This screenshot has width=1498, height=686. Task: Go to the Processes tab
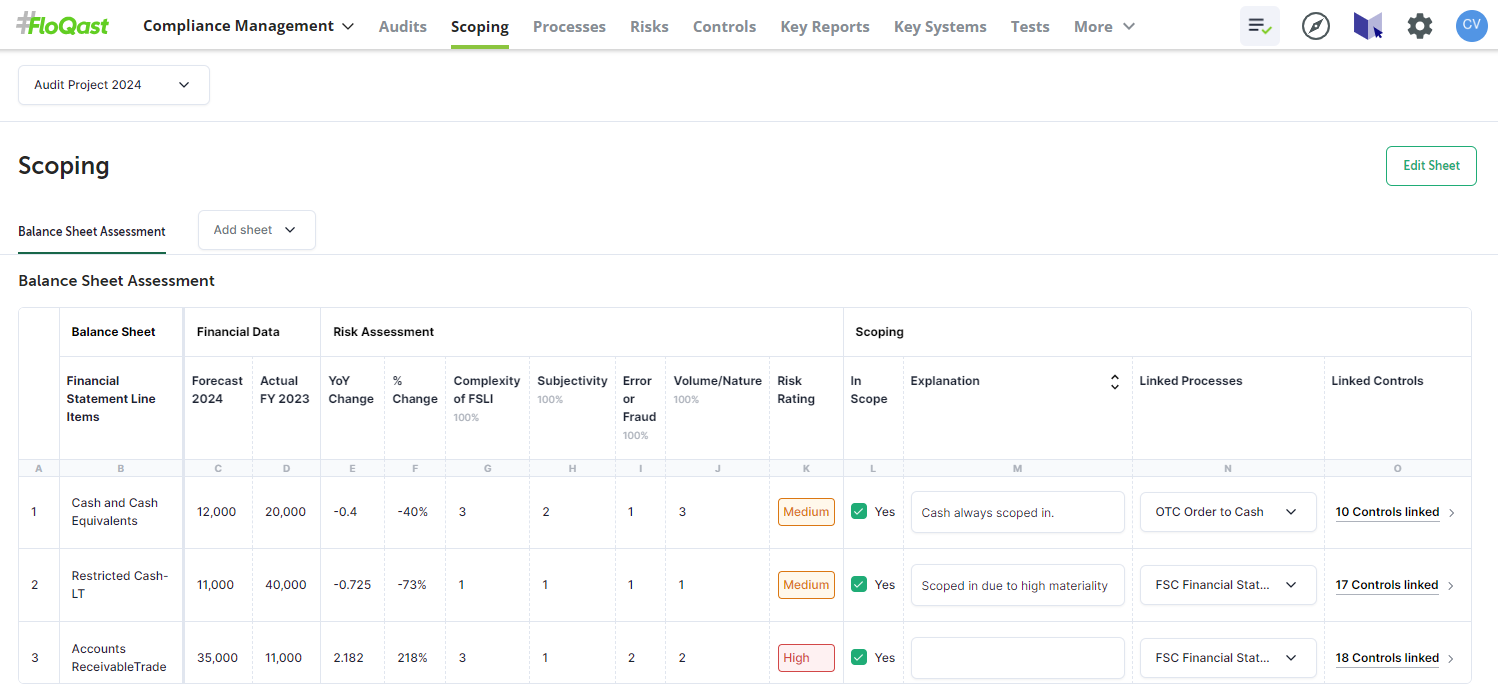569,27
